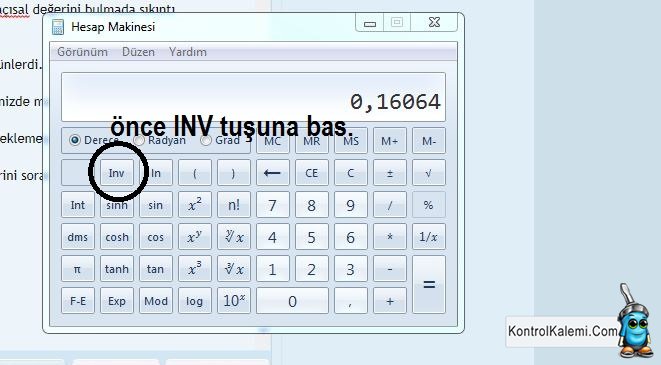Click the M- memory subtract button
The image size is (661, 365).
coord(429,141)
